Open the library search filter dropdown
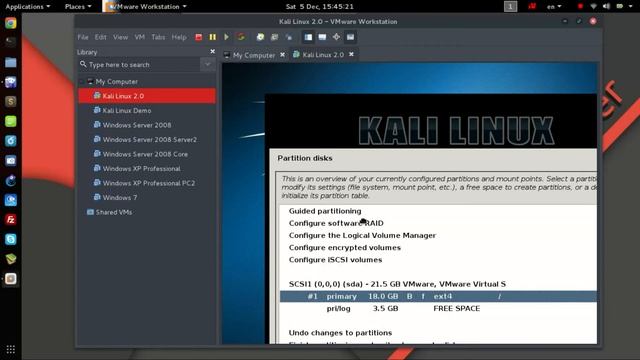 tap(208, 64)
